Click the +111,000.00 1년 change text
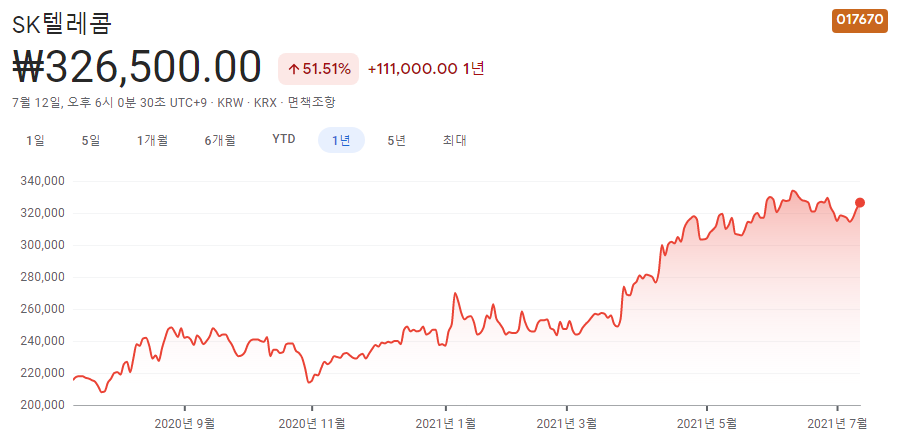The height and width of the screenshot is (444, 897). click(x=426, y=69)
